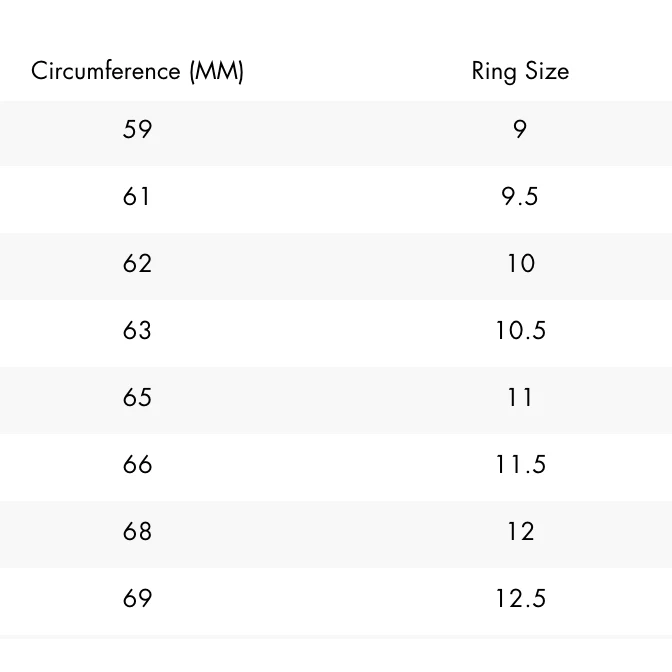Select the circumference value 66
Image resolution: width=672 pixels, height=672 pixels.
pyautogui.click(x=137, y=465)
